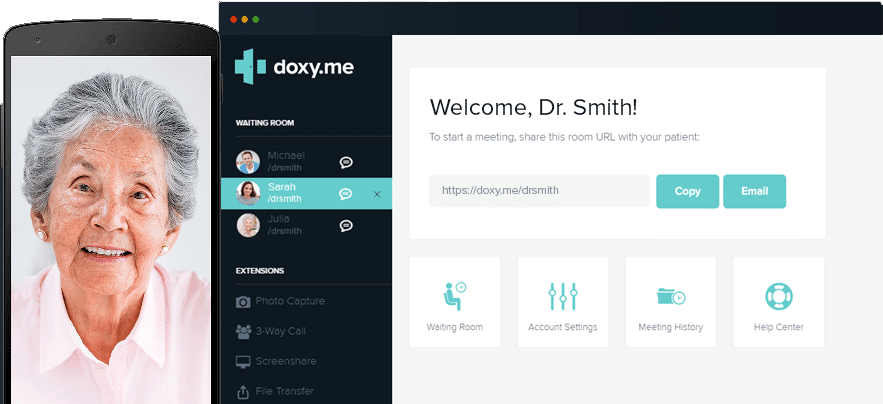Open Account Settings sliders tile

coord(562,302)
